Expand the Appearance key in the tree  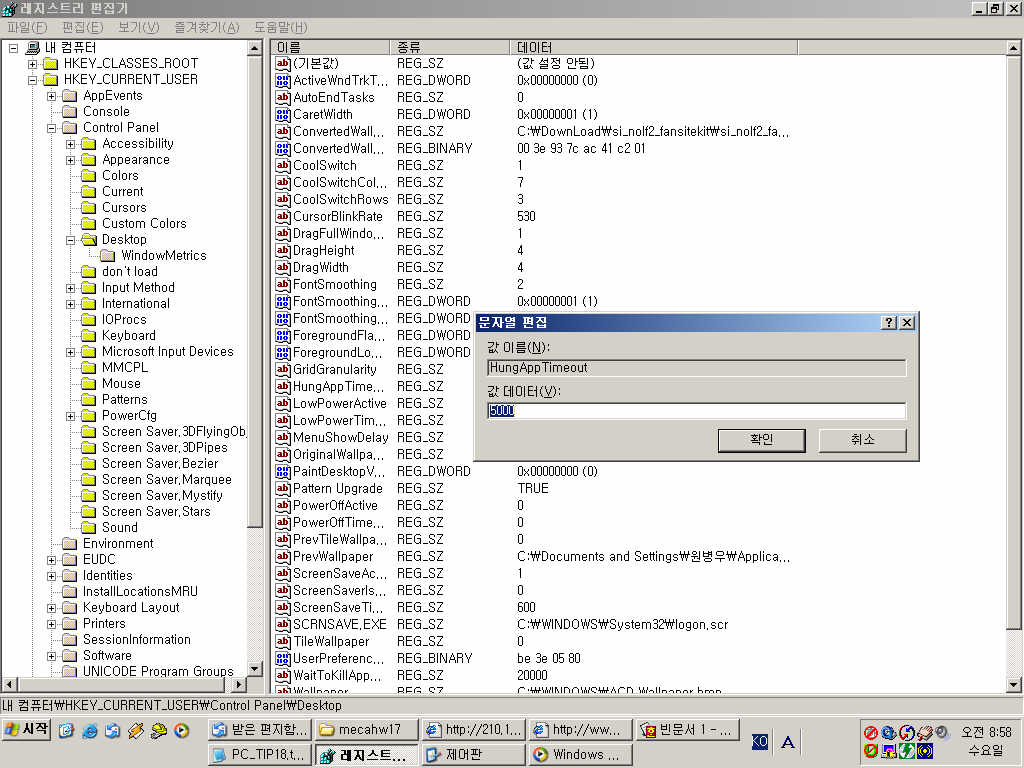(x=71, y=160)
